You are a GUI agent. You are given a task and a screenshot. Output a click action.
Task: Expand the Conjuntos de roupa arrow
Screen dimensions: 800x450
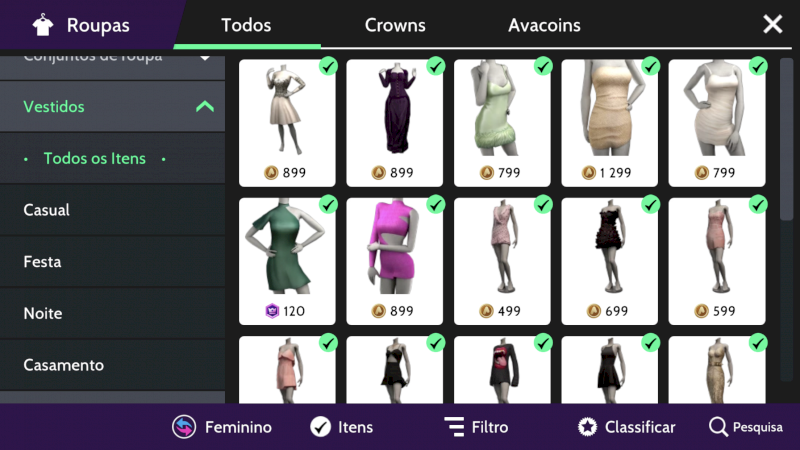(205, 58)
